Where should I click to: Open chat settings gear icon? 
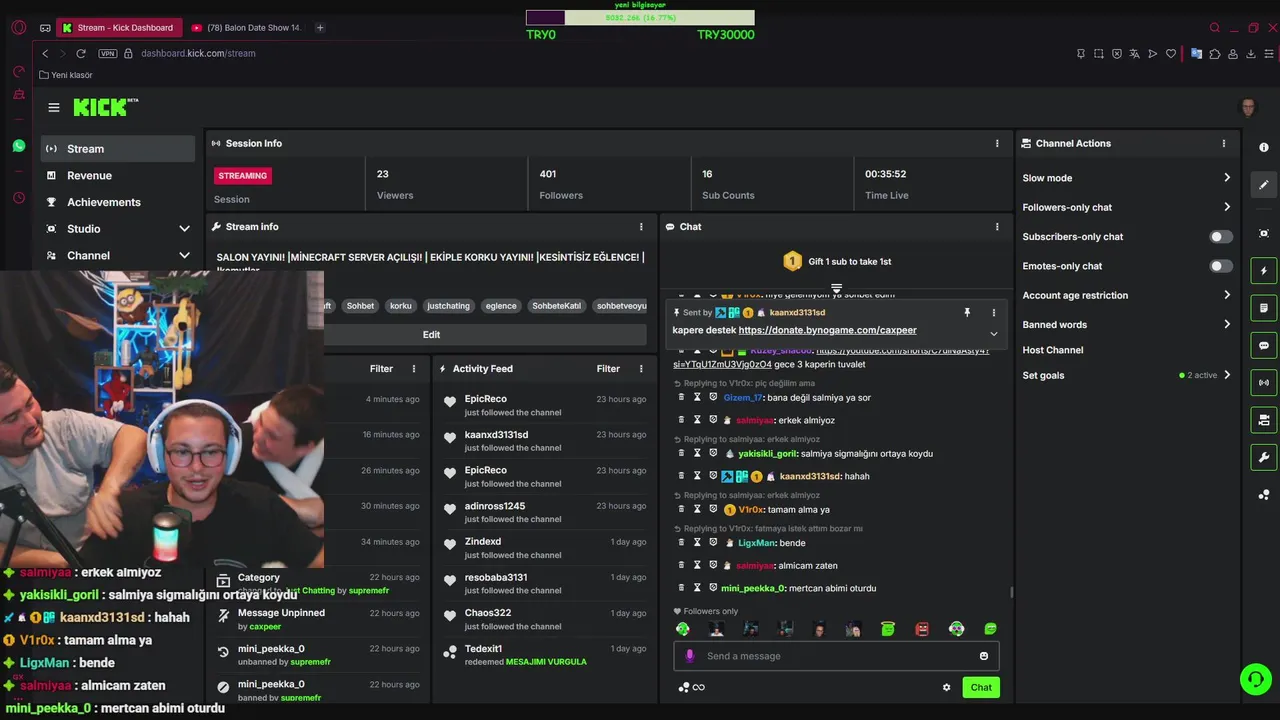pyautogui.click(x=947, y=687)
